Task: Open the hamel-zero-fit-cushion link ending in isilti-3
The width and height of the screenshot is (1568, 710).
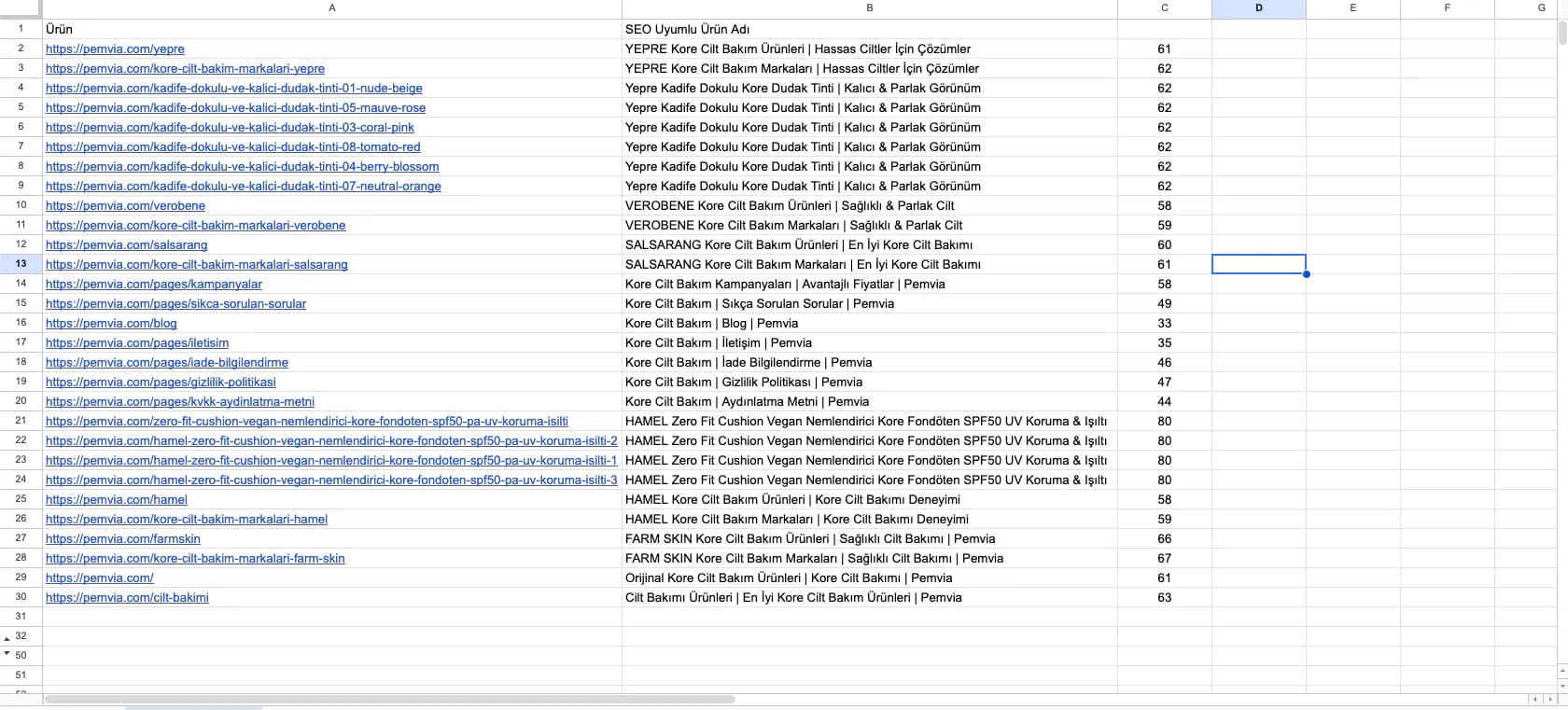Action: [x=331, y=480]
